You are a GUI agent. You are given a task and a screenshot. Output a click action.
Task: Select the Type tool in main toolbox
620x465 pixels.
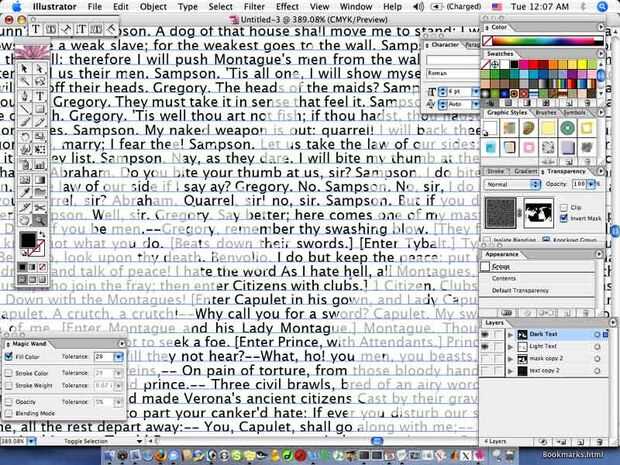(40, 96)
